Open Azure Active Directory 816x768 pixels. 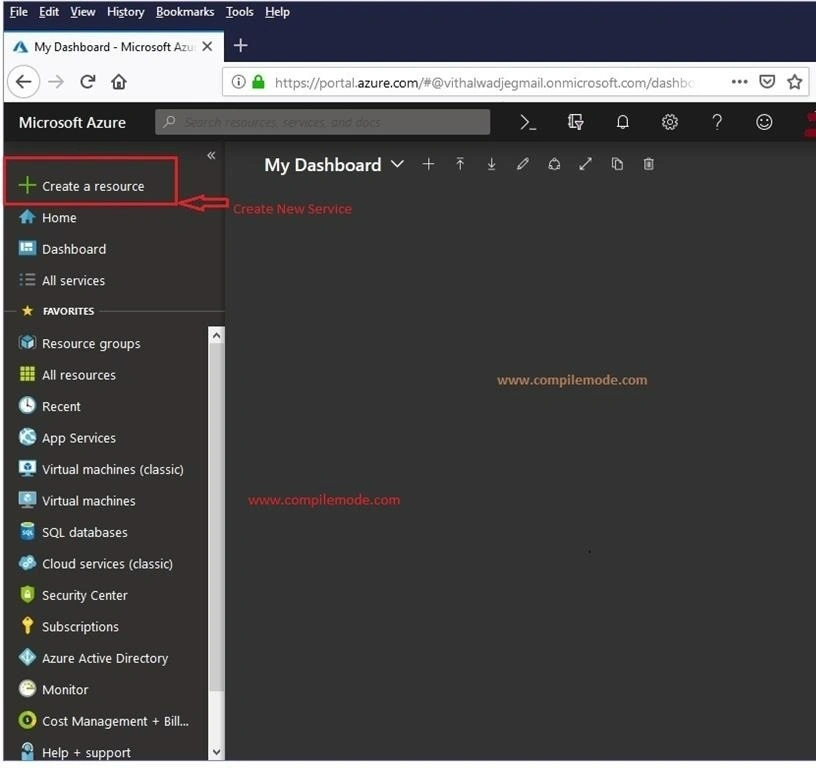(x=93, y=658)
